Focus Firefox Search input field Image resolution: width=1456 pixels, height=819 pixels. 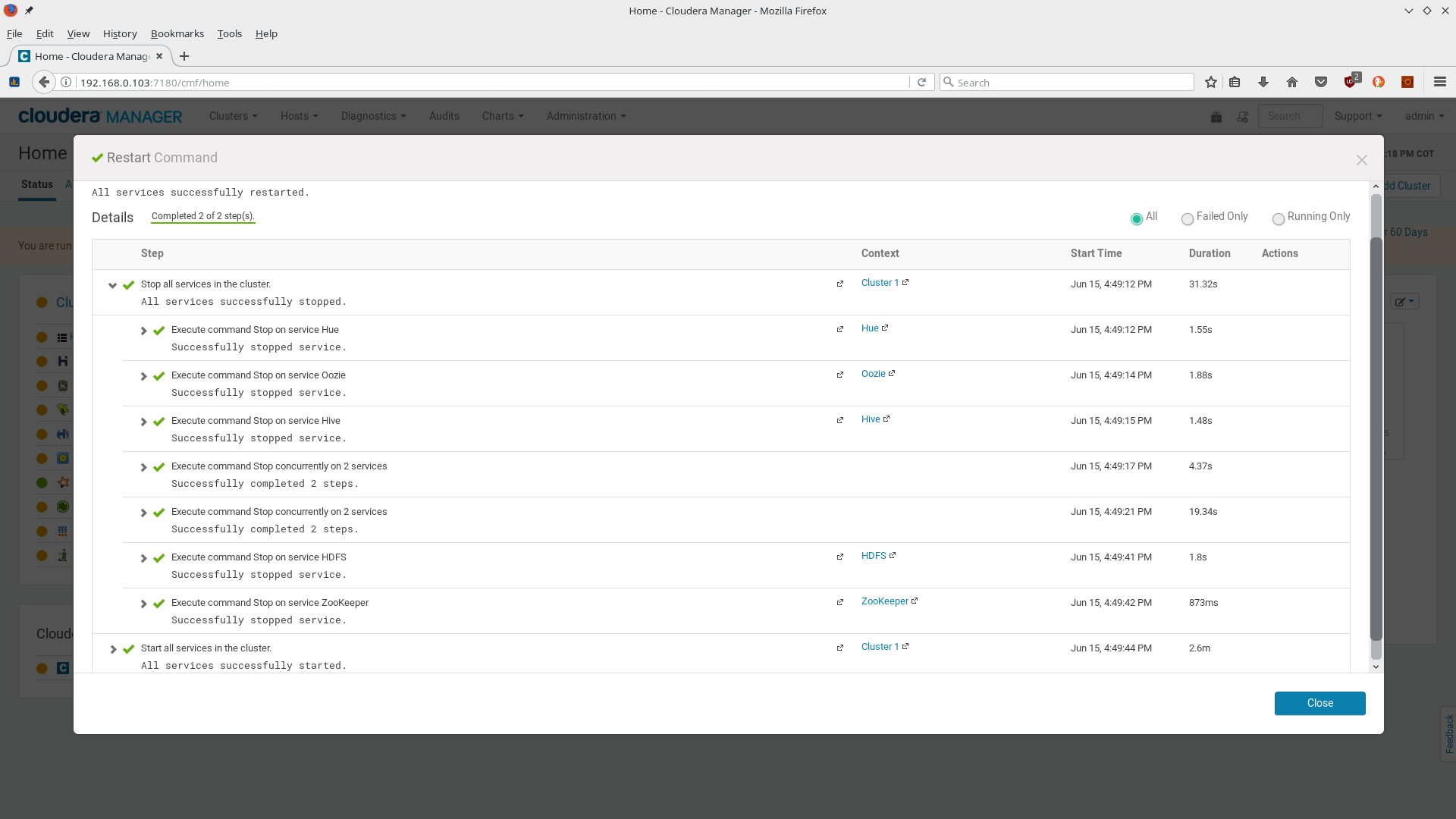click(1067, 82)
